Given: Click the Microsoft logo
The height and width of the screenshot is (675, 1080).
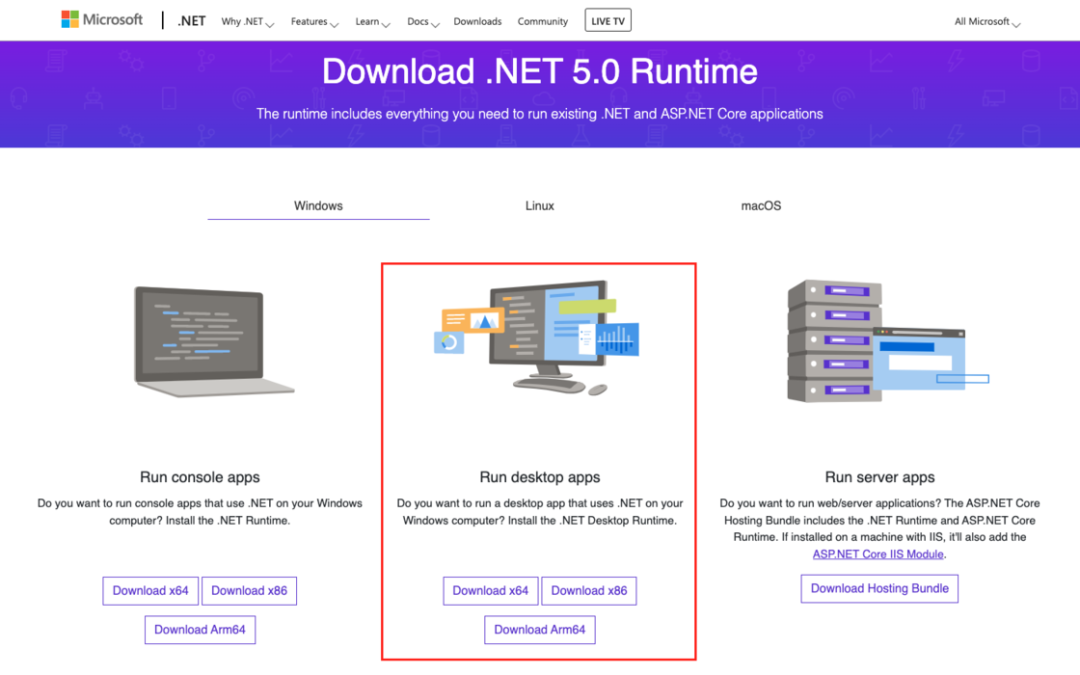Looking at the screenshot, I should tap(102, 20).
